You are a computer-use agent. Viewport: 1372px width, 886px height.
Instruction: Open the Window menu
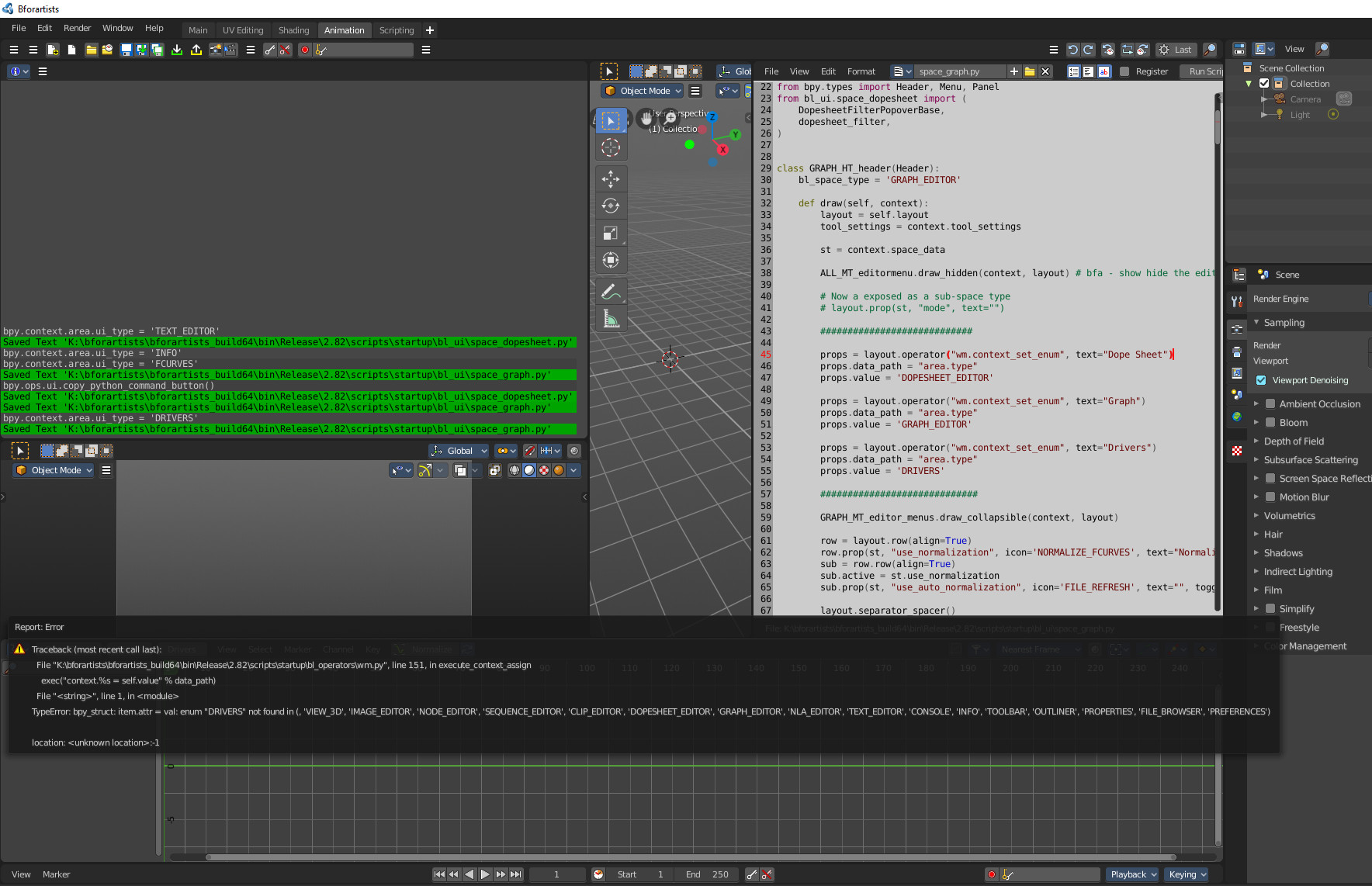(x=118, y=28)
